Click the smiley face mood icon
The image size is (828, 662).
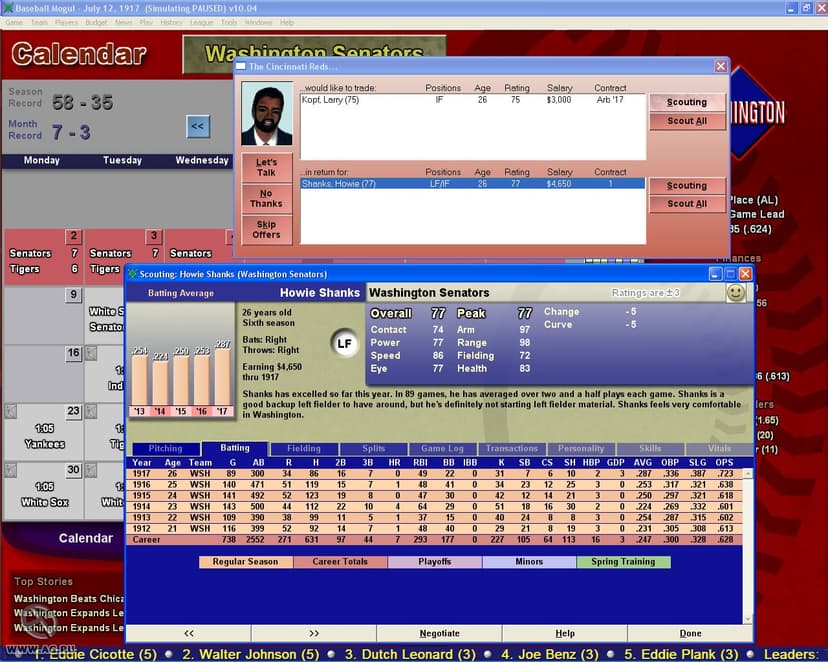pos(736,292)
